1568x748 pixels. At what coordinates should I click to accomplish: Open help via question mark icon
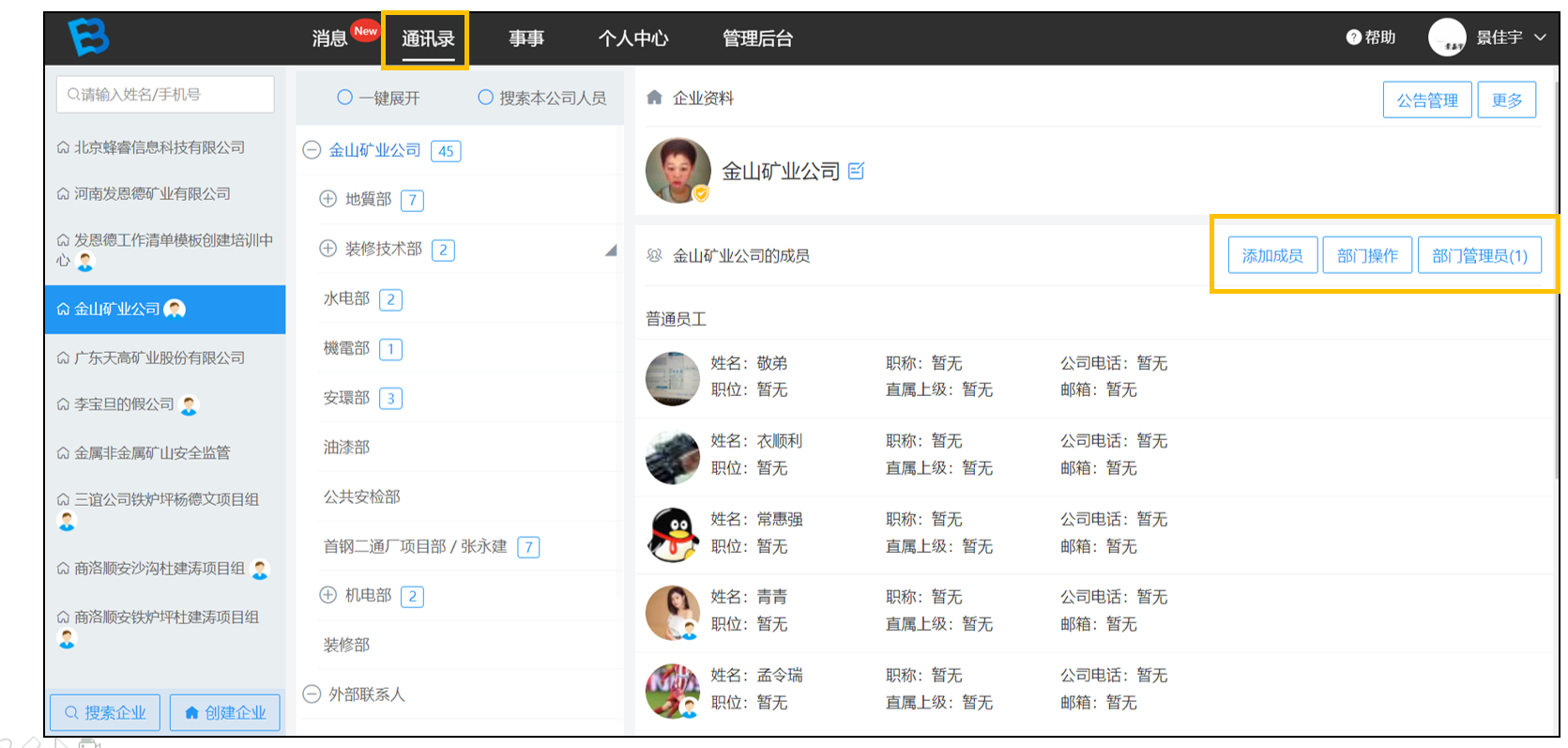pyautogui.click(x=1353, y=38)
